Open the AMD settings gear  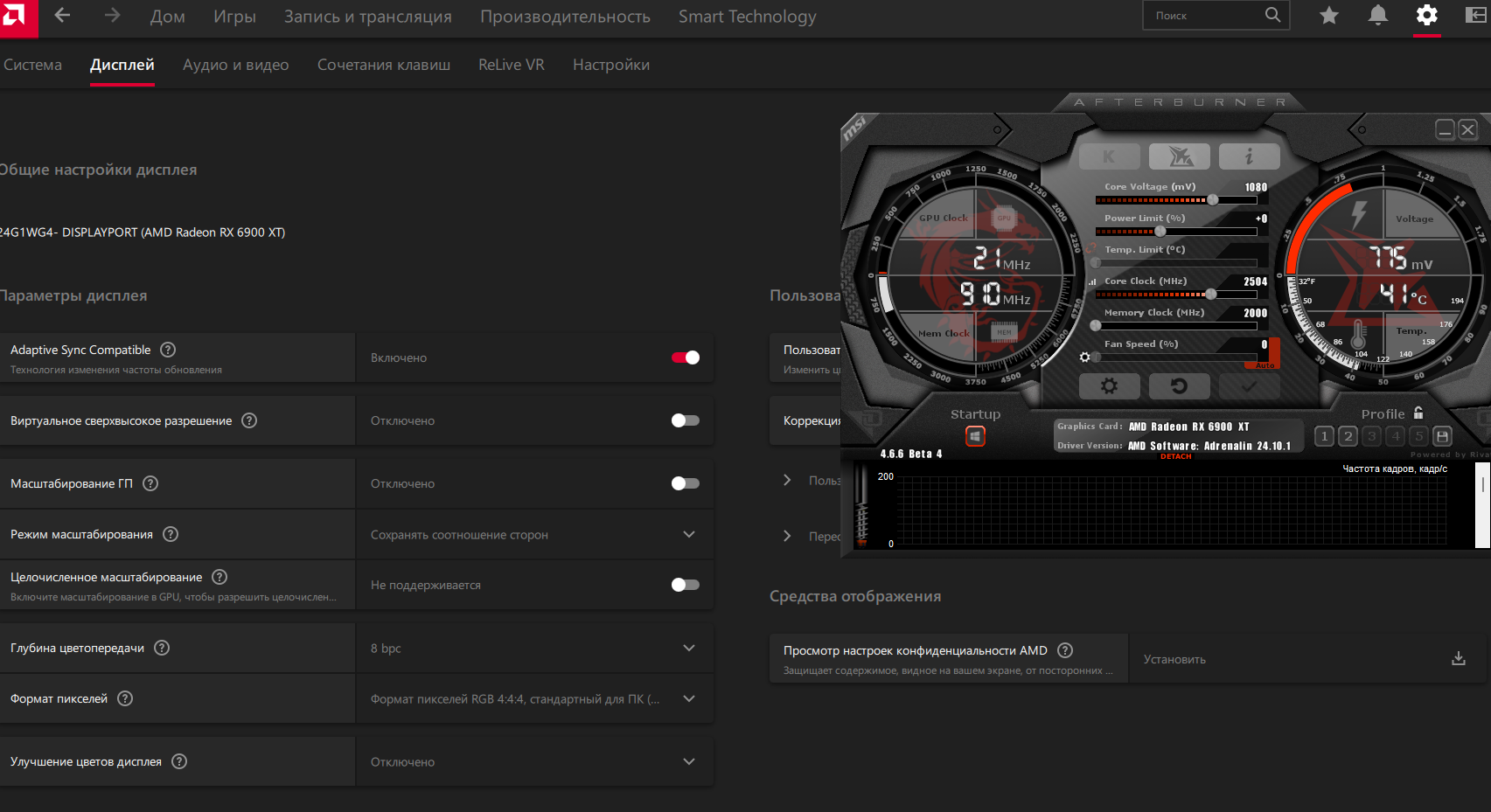1427,15
